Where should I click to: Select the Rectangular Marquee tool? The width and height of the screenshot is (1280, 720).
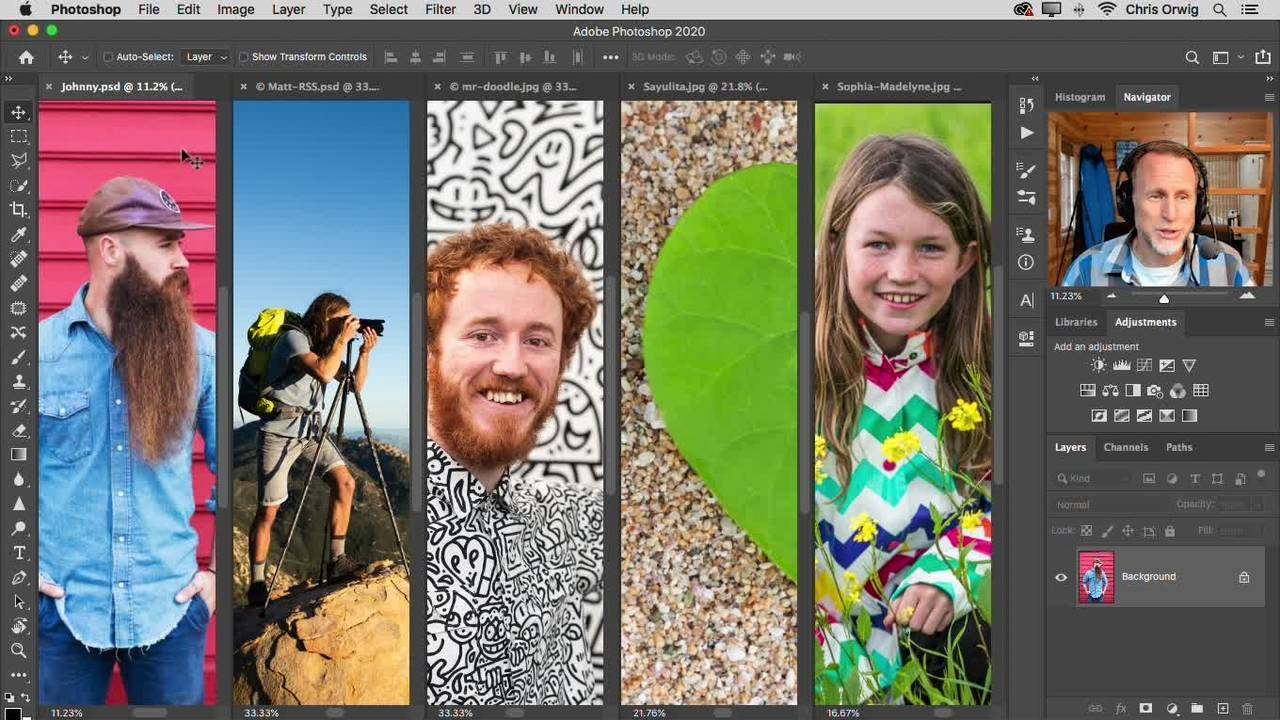(19, 136)
